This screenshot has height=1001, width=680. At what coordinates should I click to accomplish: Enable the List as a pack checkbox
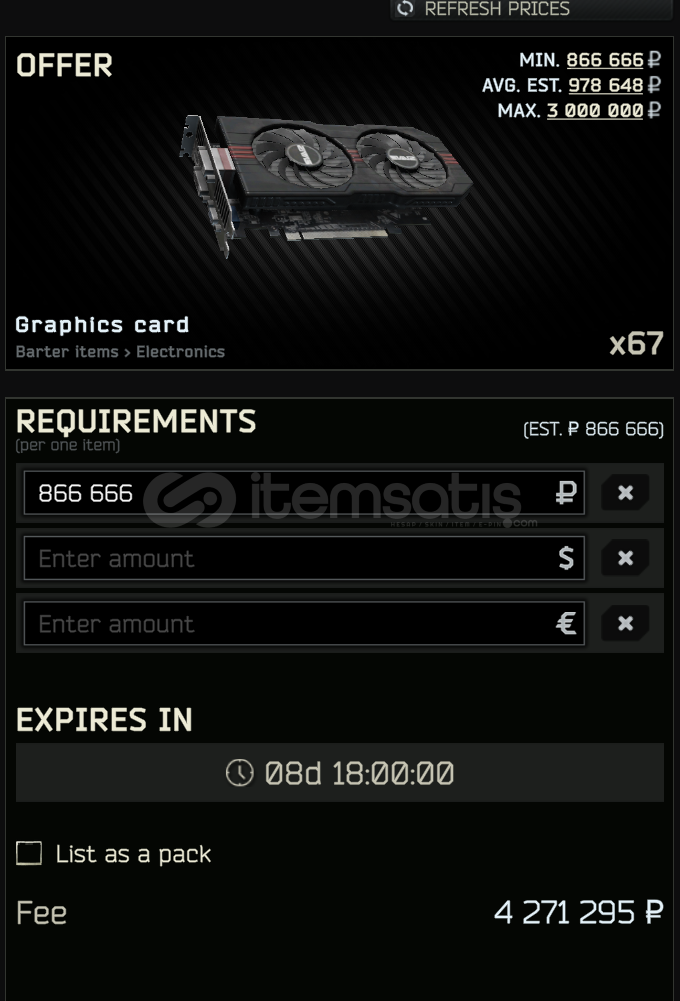point(29,853)
